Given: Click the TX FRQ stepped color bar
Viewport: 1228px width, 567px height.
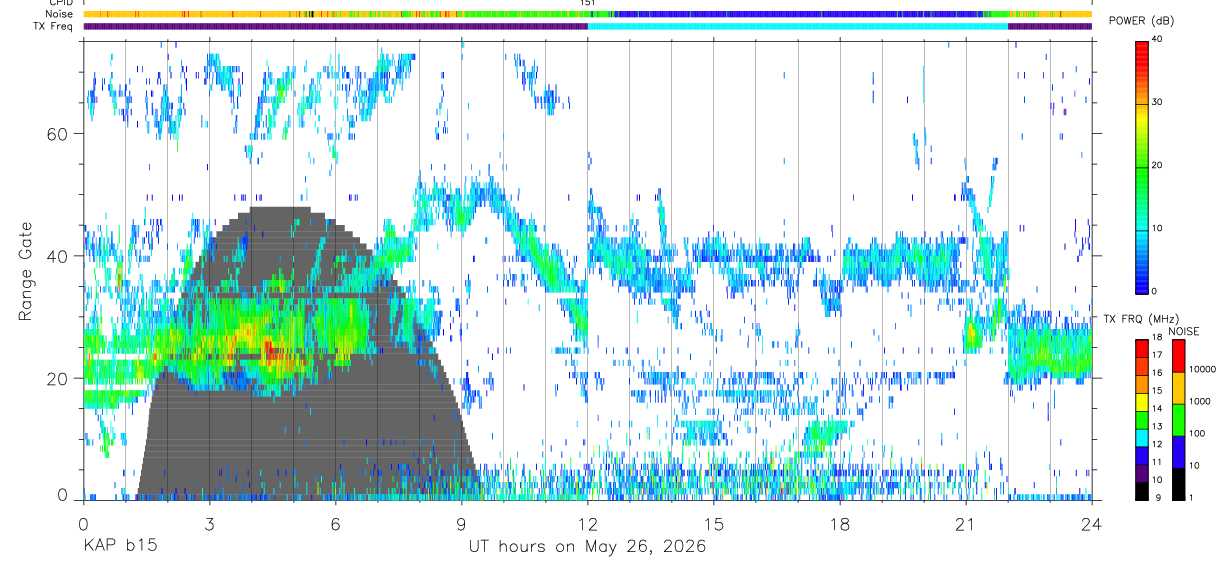Looking at the screenshot, I should click(x=1142, y=419).
